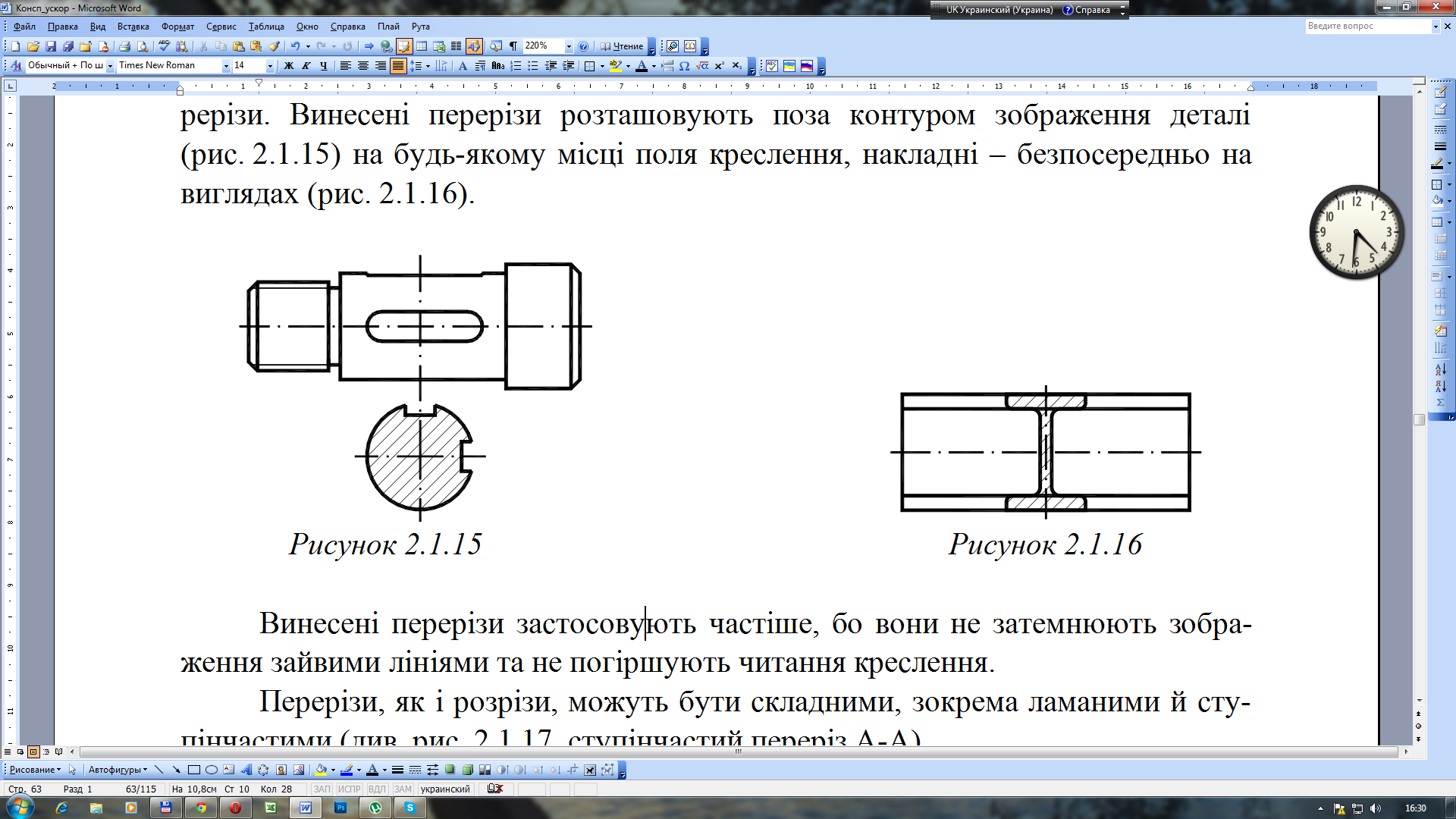Toggle show paragraph marks (¶)
1456x819 pixels.
click(513, 46)
